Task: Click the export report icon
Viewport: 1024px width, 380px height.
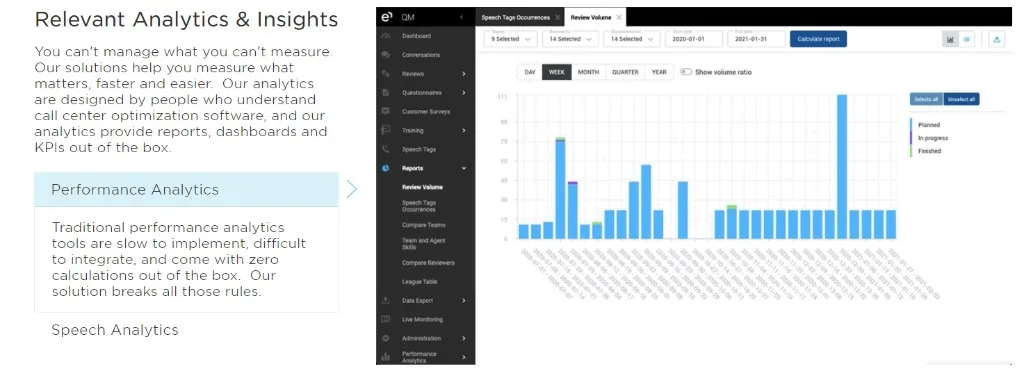Action: 997,39
